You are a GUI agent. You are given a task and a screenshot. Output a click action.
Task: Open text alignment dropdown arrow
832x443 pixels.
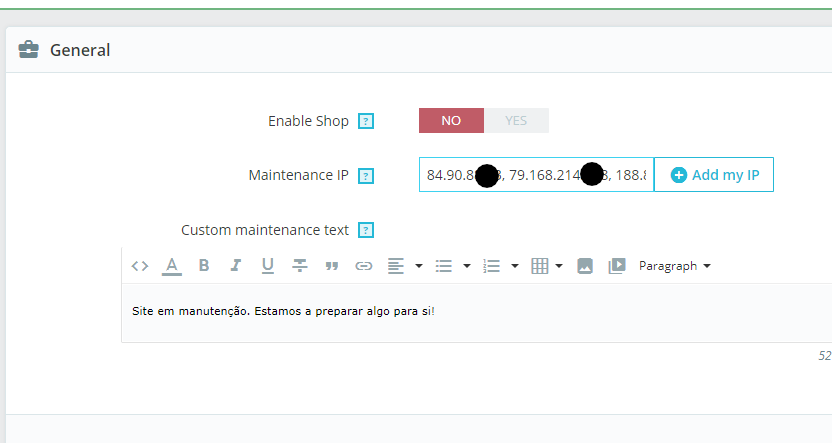tap(419, 266)
